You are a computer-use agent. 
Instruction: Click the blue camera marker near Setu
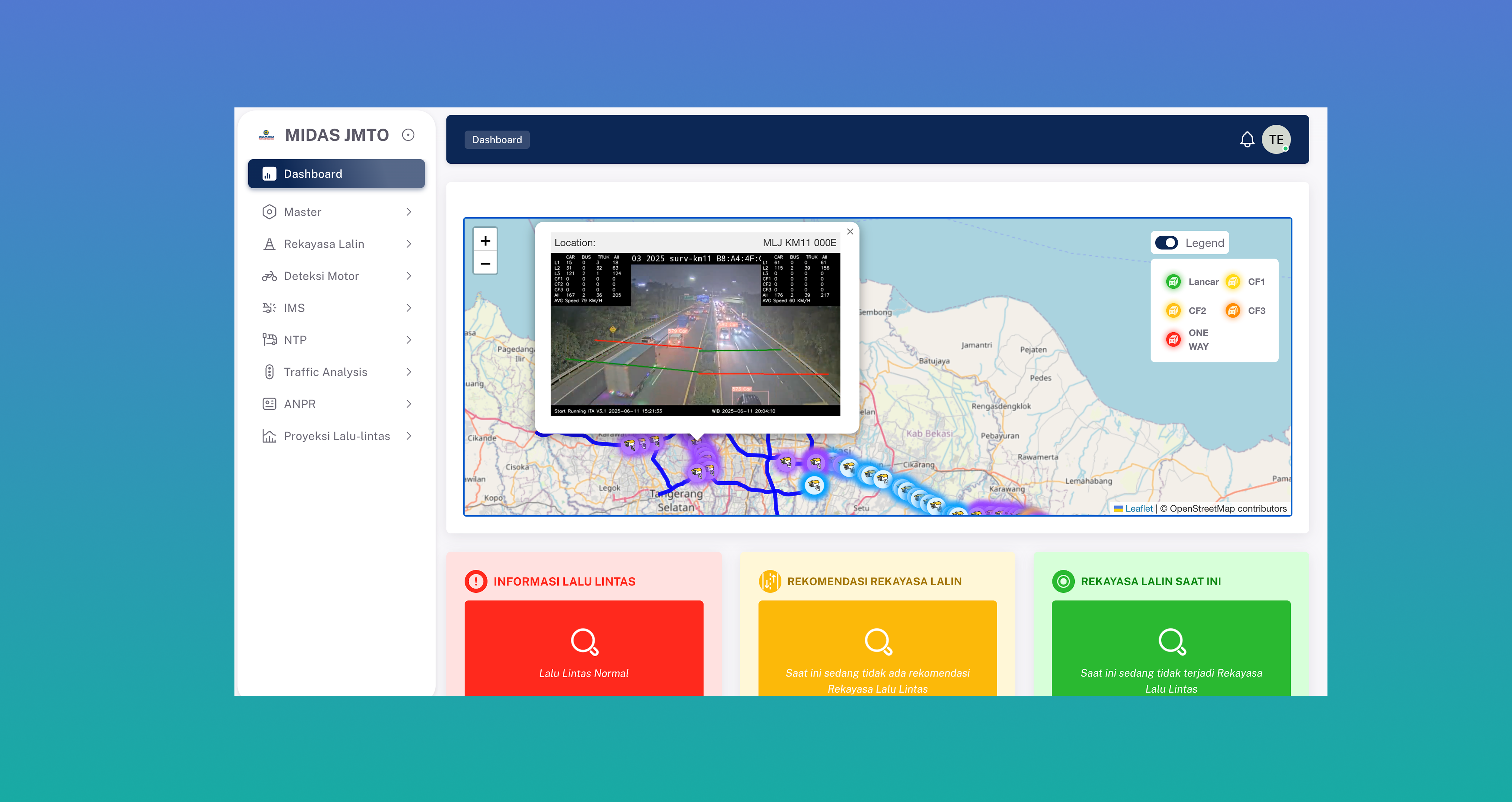(814, 485)
